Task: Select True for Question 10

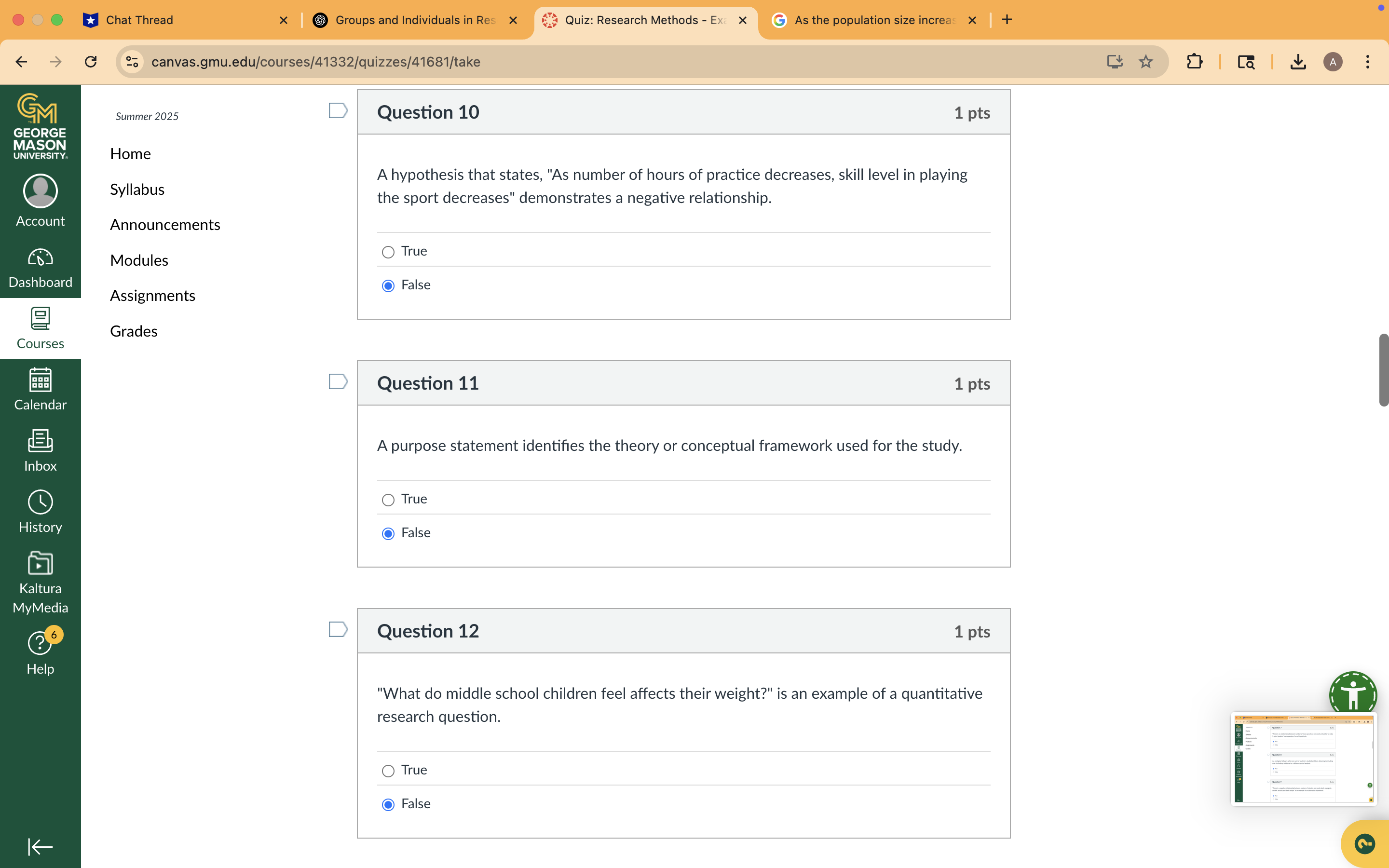Action: point(388,251)
